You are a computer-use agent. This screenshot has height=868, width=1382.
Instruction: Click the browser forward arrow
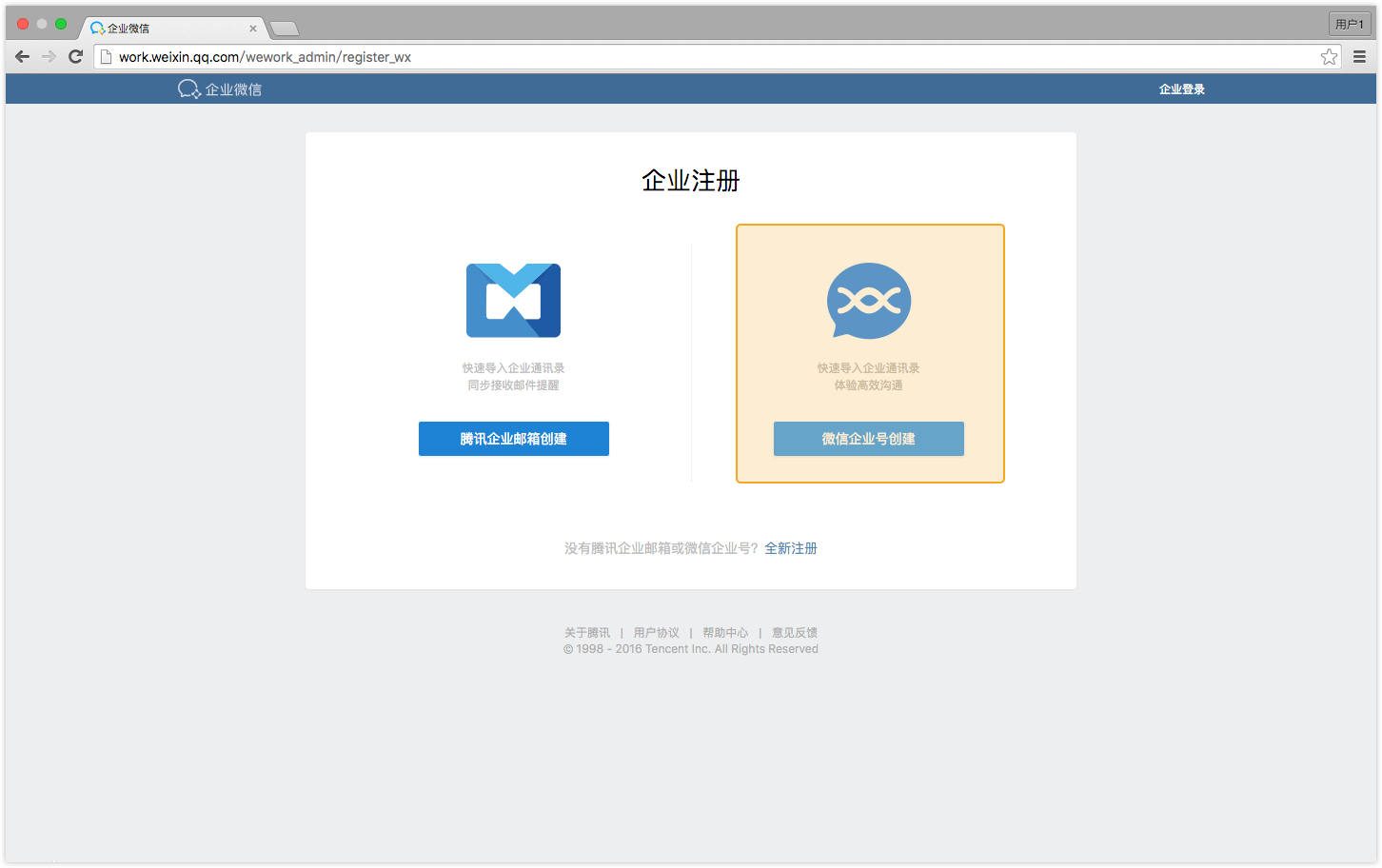[x=49, y=57]
